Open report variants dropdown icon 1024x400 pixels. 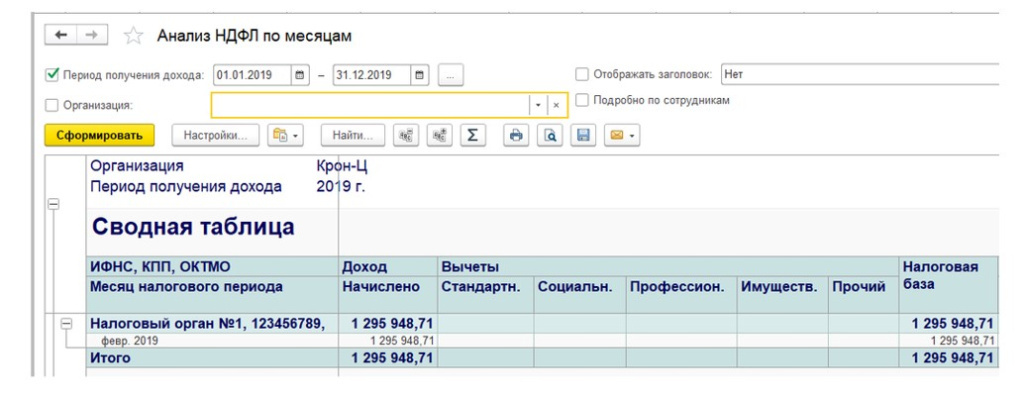287,135
